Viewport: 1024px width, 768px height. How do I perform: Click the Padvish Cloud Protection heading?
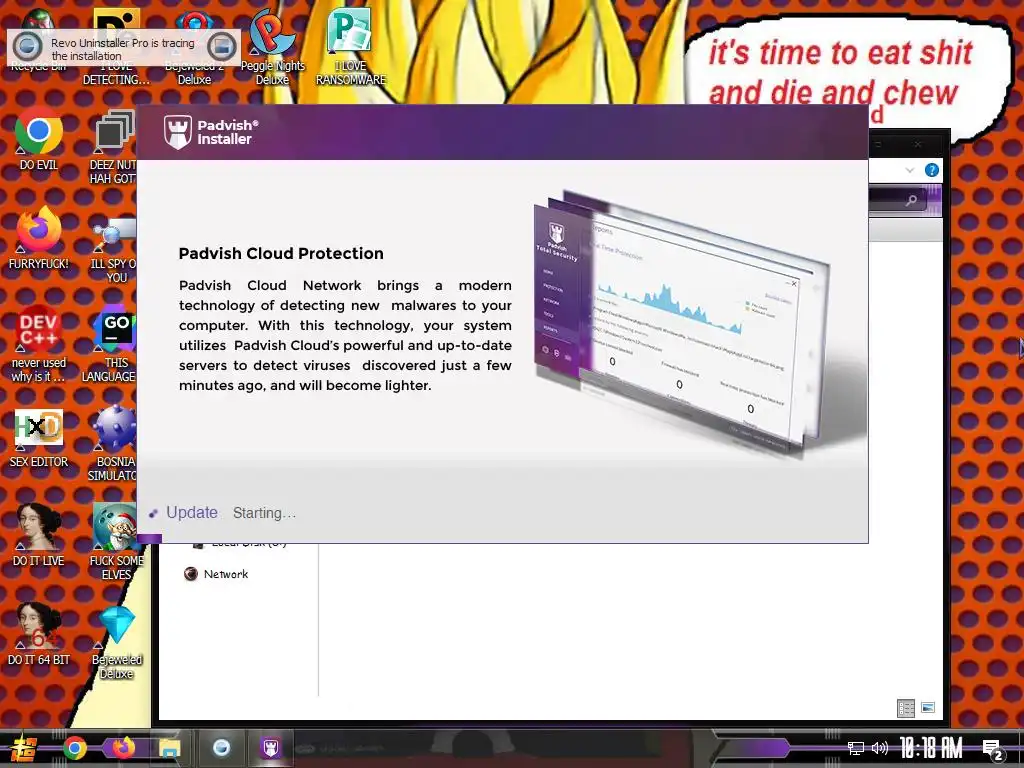click(281, 253)
